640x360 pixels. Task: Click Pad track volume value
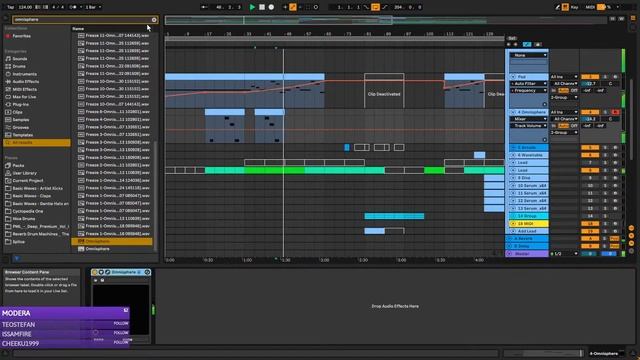(590, 84)
